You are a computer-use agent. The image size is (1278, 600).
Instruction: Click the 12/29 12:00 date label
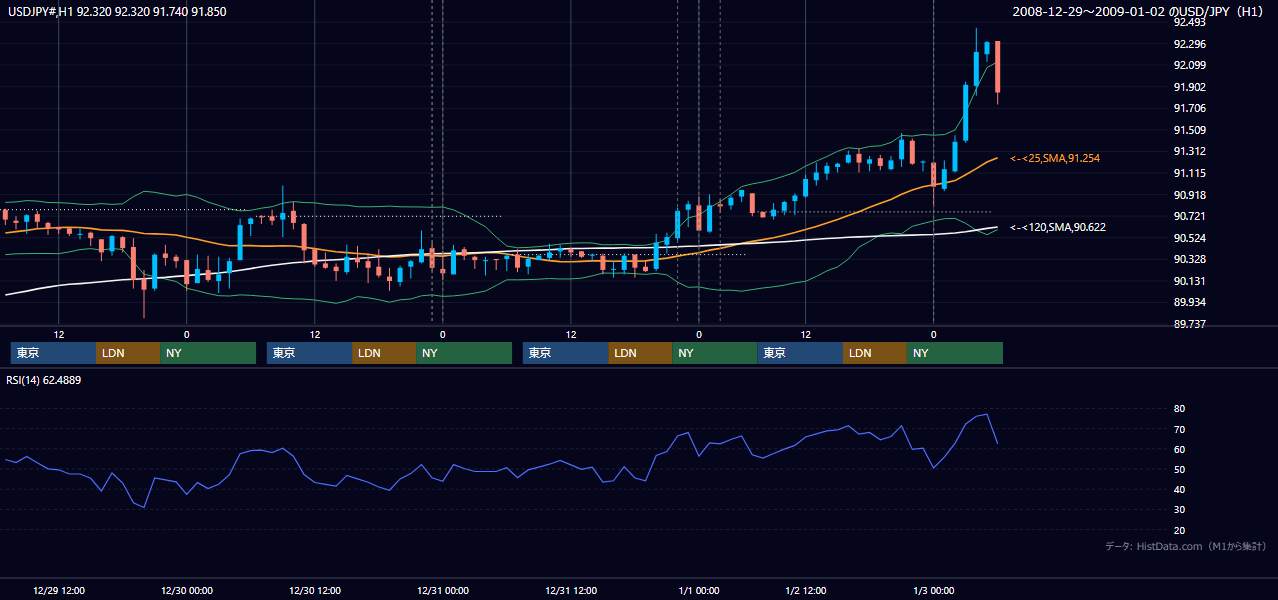point(59,590)
